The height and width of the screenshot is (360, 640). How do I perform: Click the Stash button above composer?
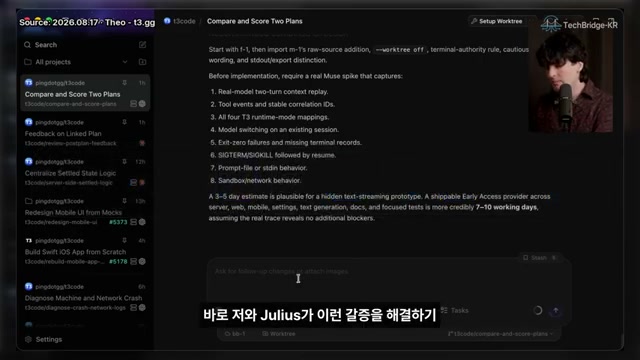[539, 258]
